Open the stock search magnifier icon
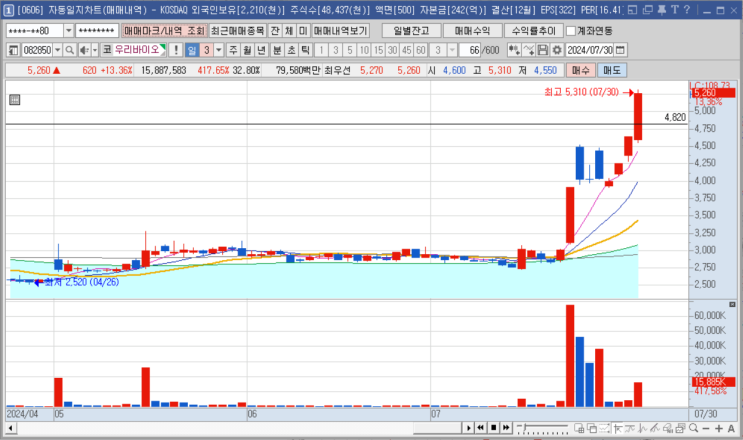The width and height of the screenshot is (743, 440). coord(69,50)
